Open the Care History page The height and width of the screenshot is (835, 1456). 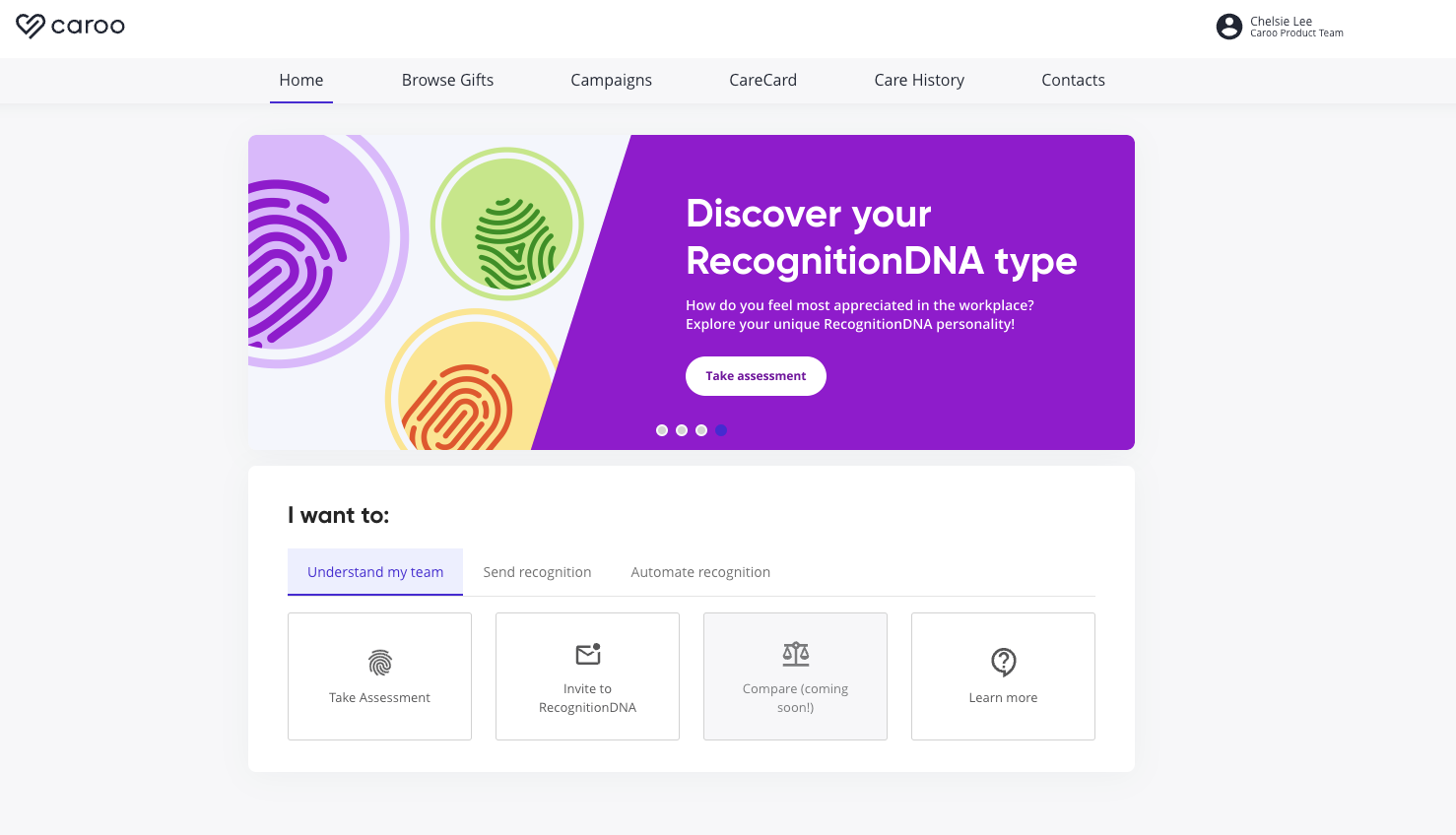[919, 80]
